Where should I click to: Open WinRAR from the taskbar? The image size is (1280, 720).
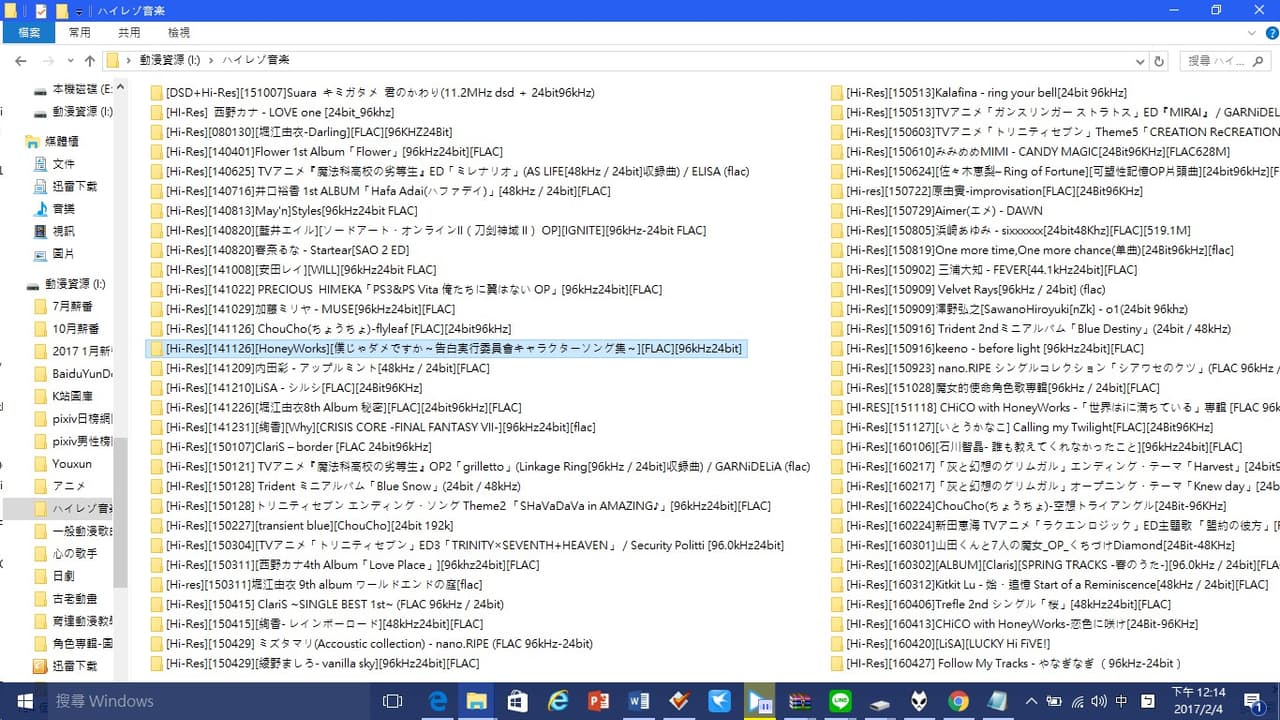[x=798, y=701]
